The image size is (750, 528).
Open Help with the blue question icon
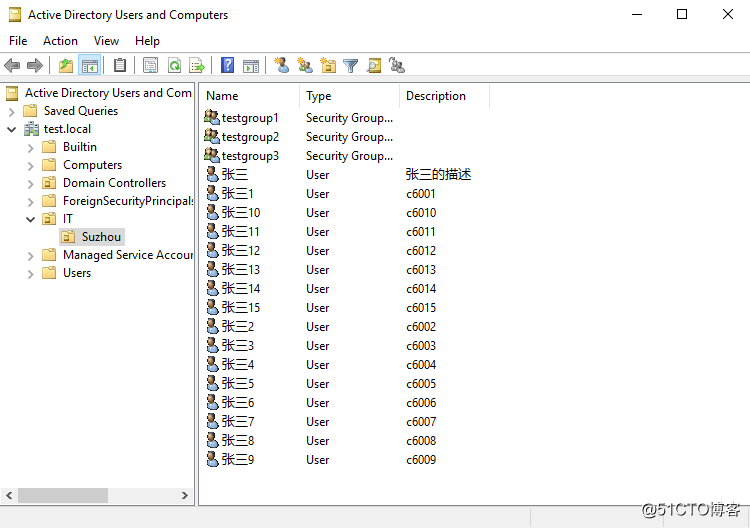[227, 65]
